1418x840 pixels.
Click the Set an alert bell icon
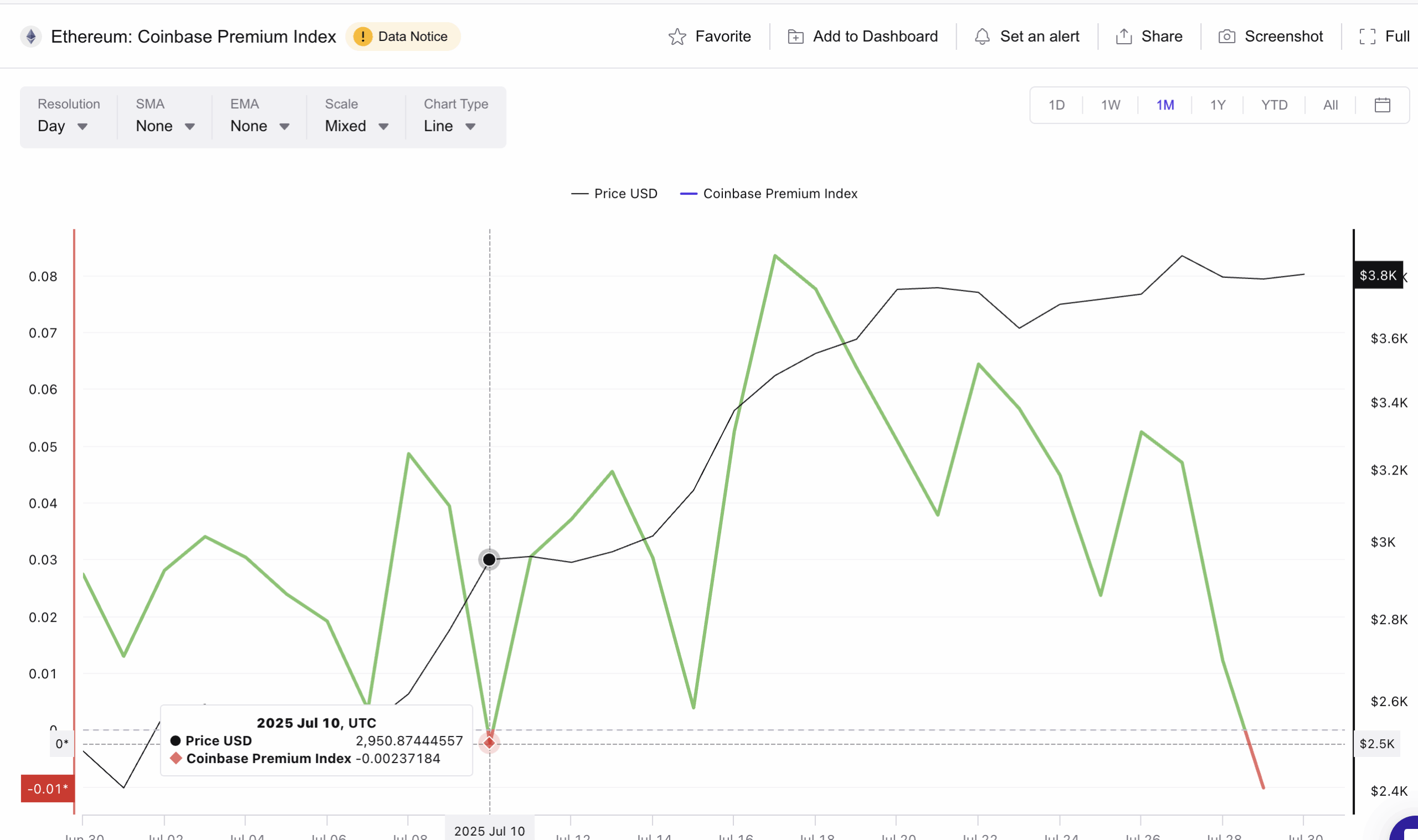click(982, 37)
